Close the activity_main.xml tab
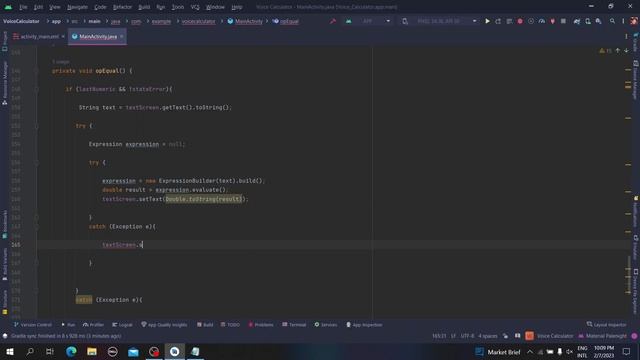 click(63, 37)
